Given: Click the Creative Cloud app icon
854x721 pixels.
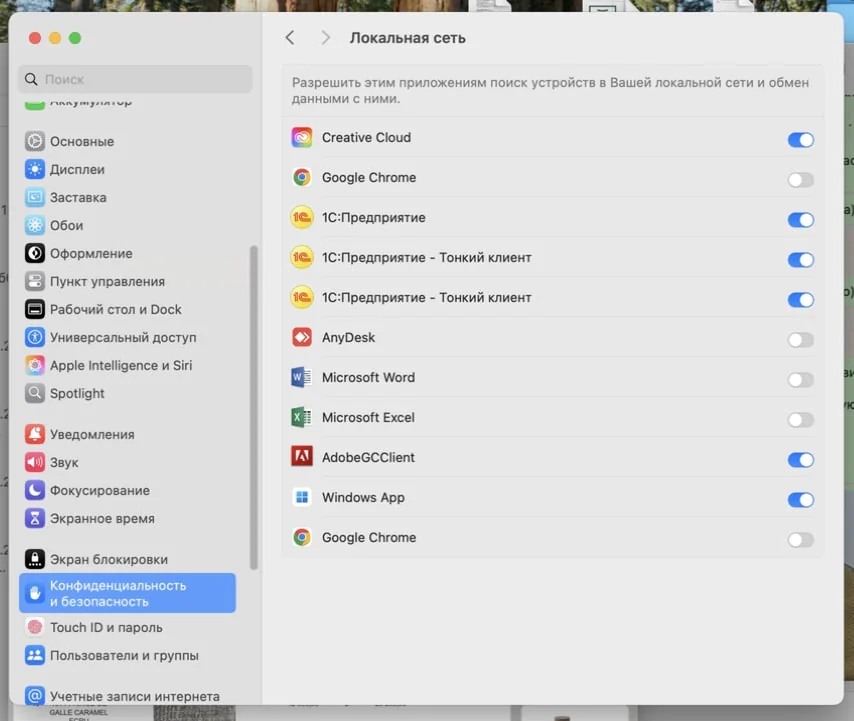Looking at the screenshot, I should [x=302, y=137].
